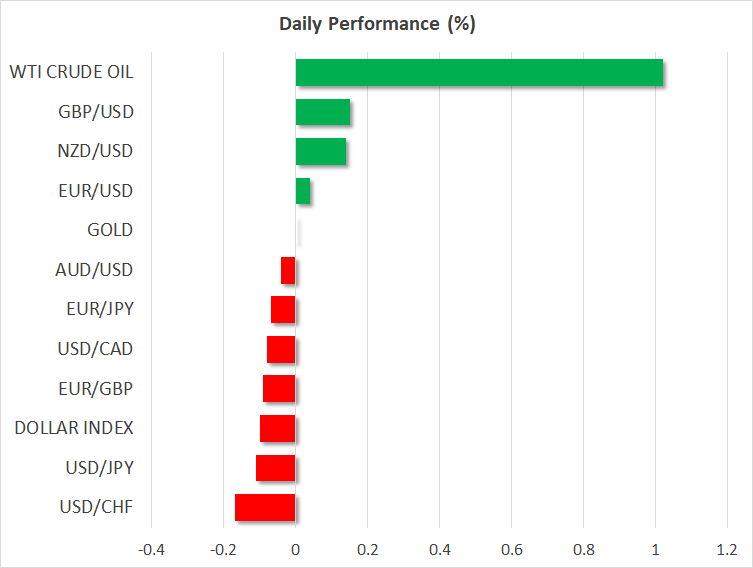Image resolution: width=753 pixels, height=568 pixels.
Task: Click the DOLLAR INDEX category label
Action: click(x=74, y=428)
